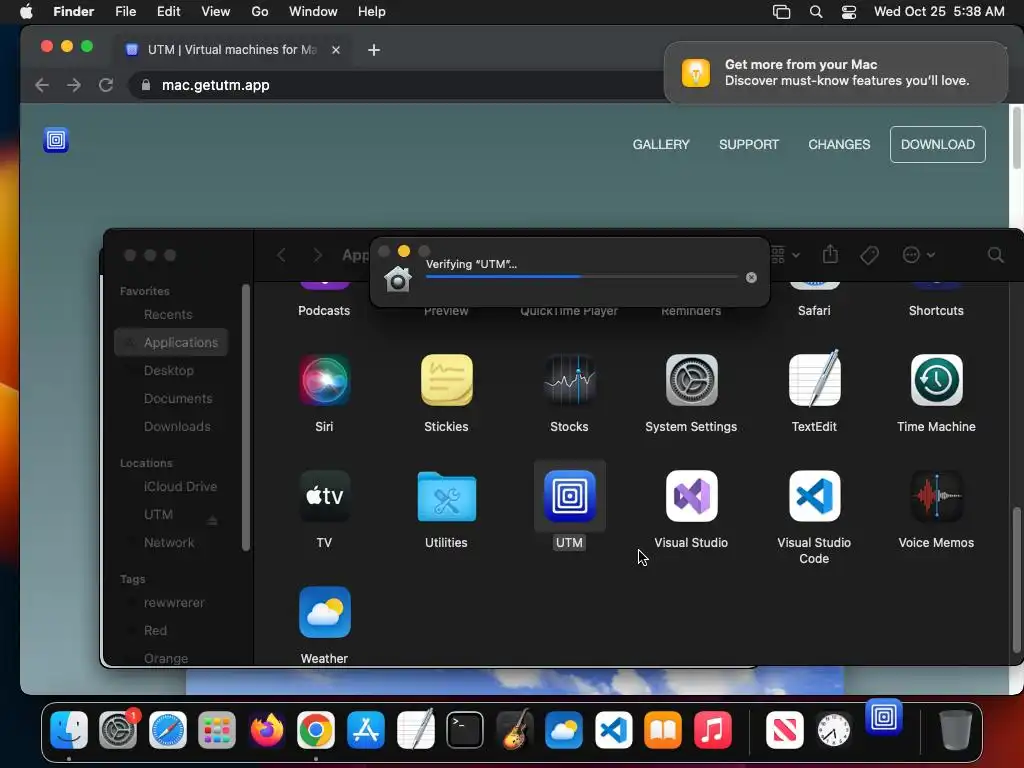Open Launchpad from the Dock

pos(217,730)
